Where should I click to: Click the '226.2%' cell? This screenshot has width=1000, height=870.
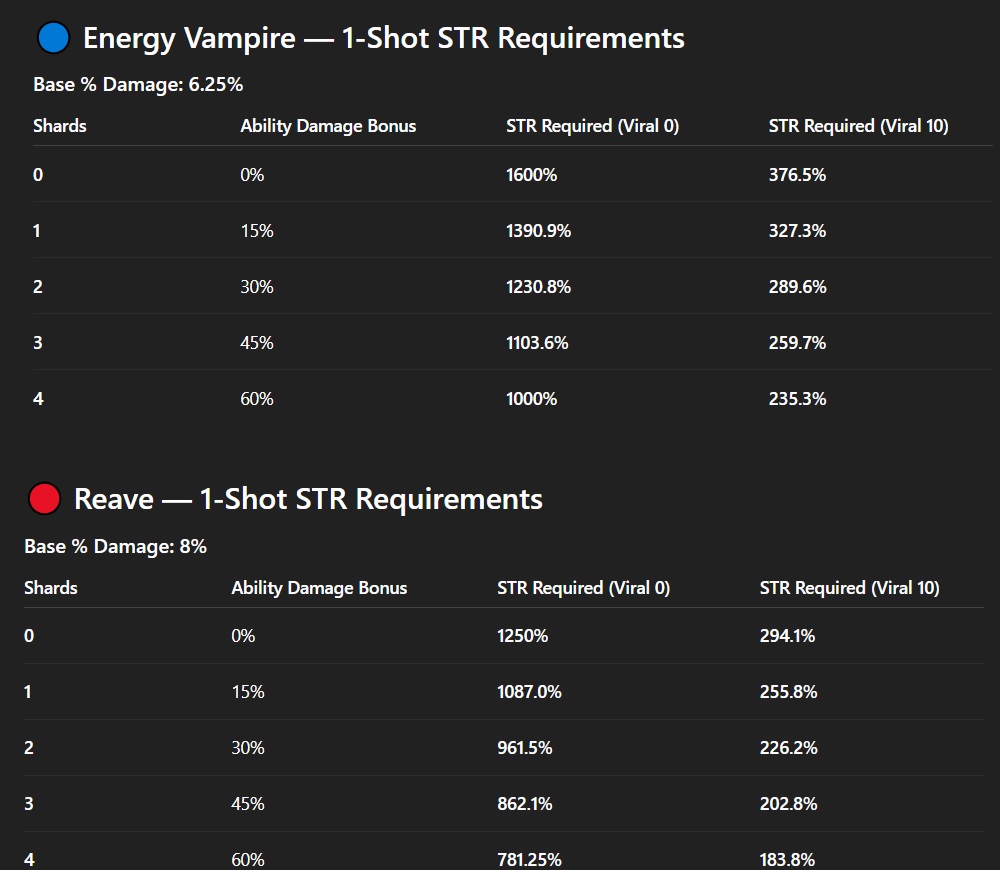pos(788,748)
